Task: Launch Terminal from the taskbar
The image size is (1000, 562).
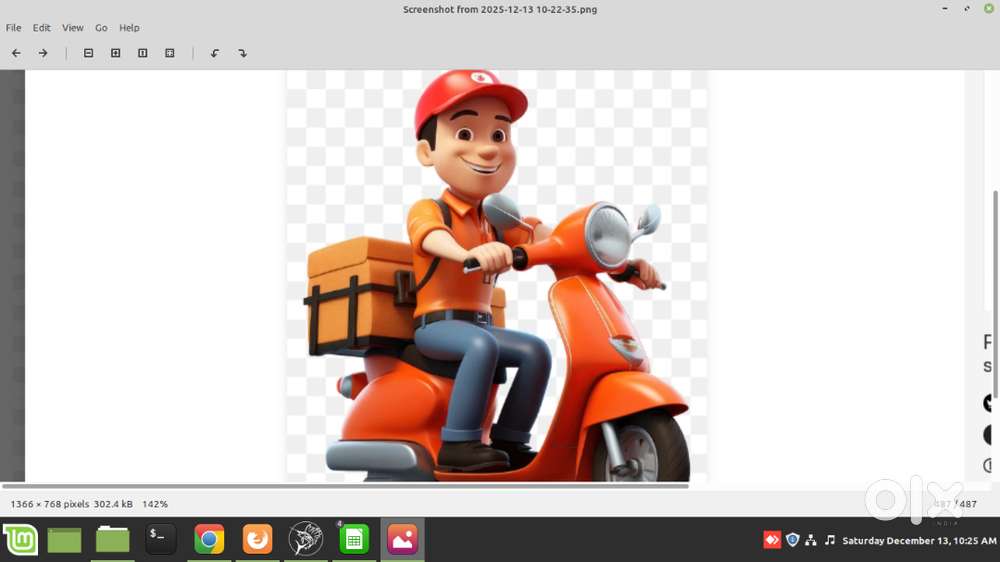Action: [160, 540]
